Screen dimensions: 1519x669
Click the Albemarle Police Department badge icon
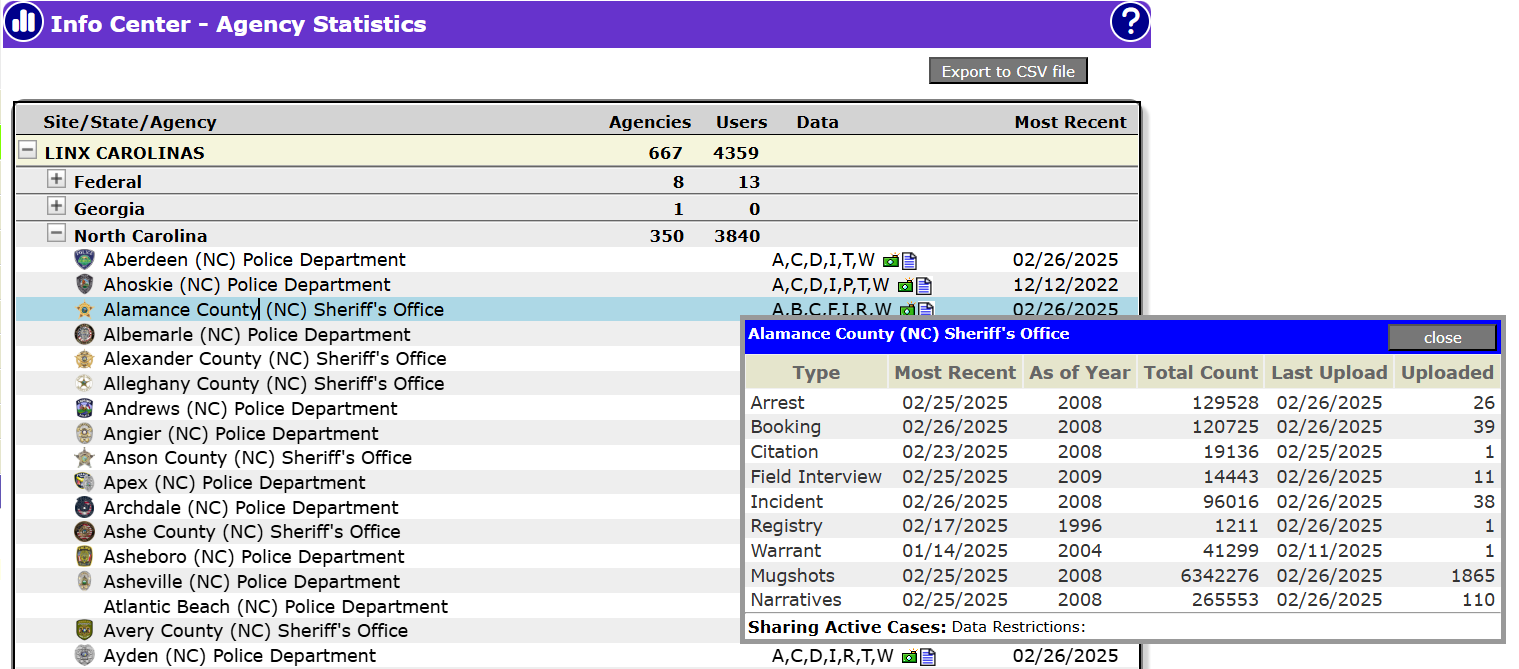click(x=85, y=335)
